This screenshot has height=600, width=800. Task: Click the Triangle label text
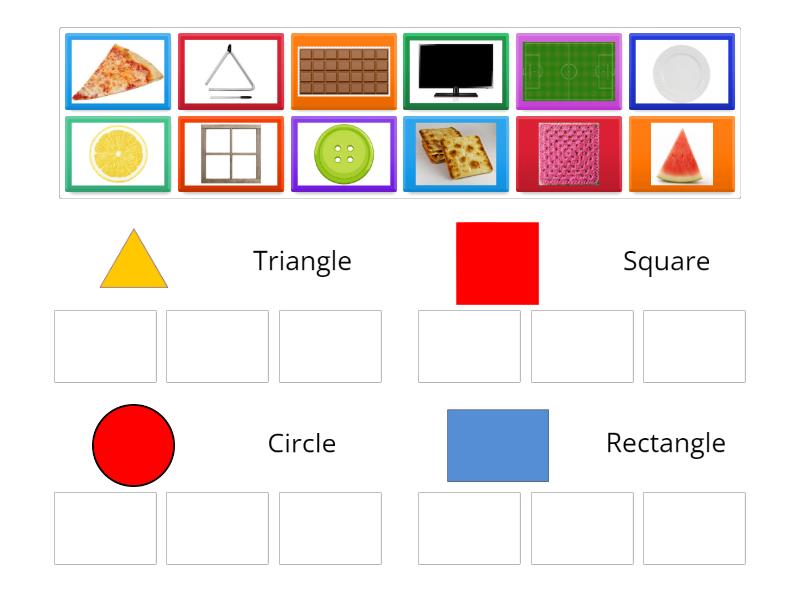click(x=302, y=261)
